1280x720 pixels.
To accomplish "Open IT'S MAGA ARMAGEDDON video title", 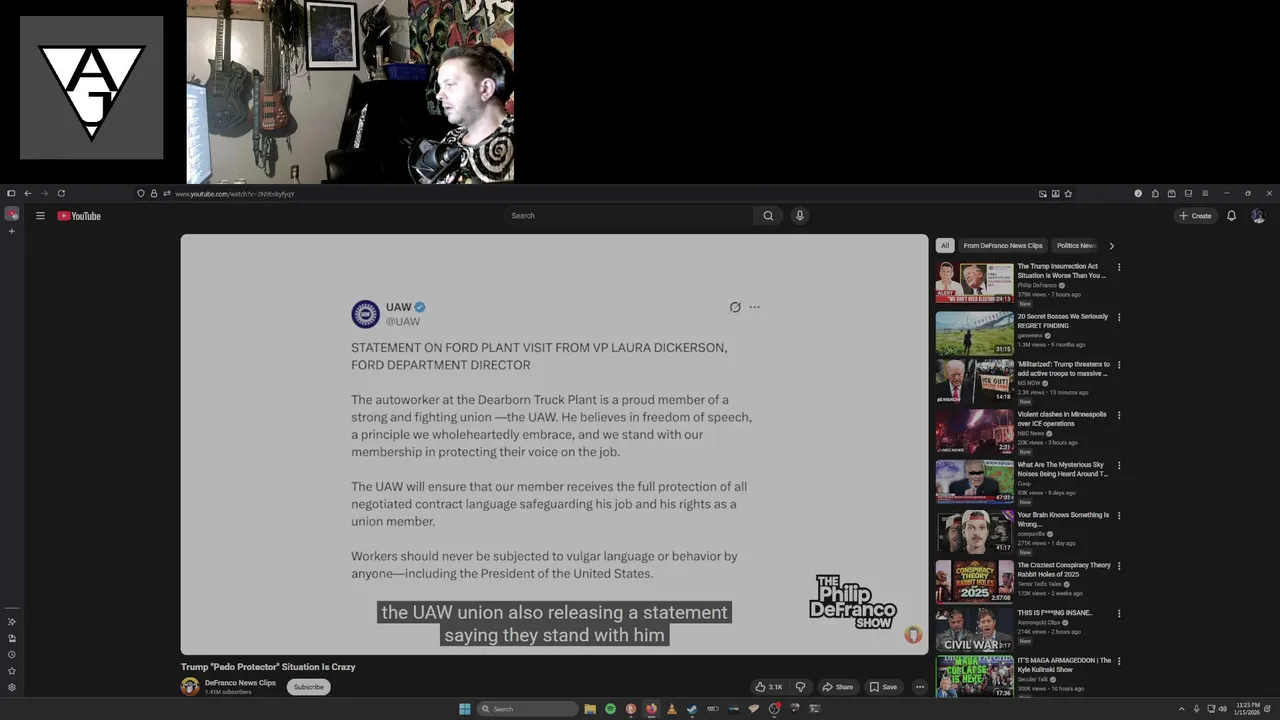I will coord(1064,665).
